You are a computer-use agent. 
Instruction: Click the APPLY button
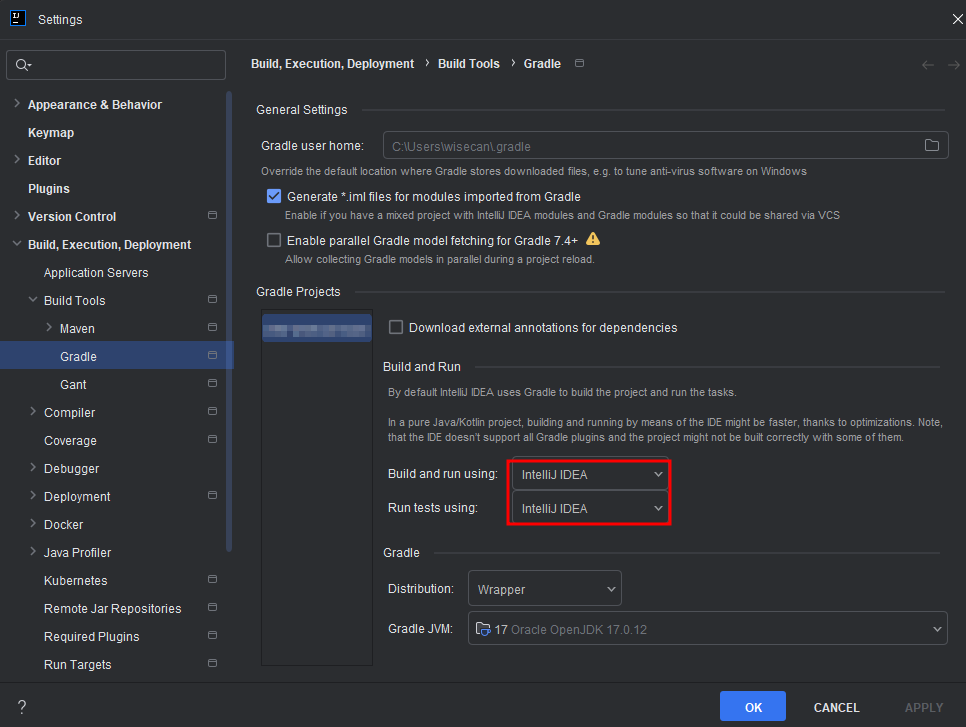(923, 707)
